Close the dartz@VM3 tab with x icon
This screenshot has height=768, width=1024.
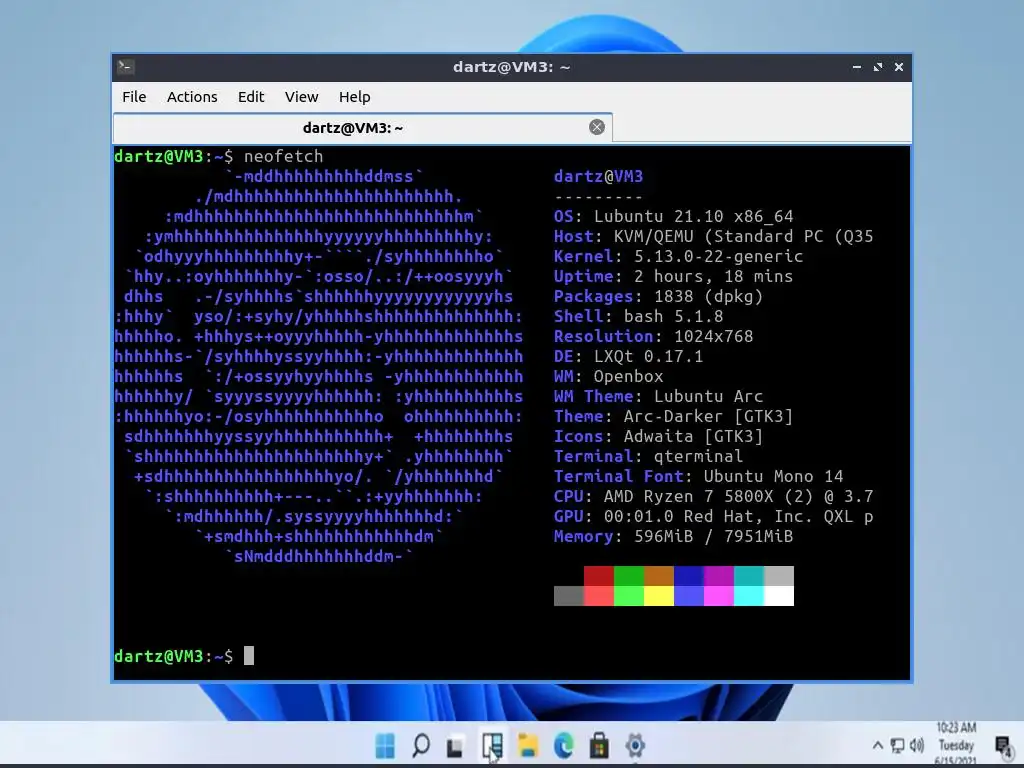[596, 127]
